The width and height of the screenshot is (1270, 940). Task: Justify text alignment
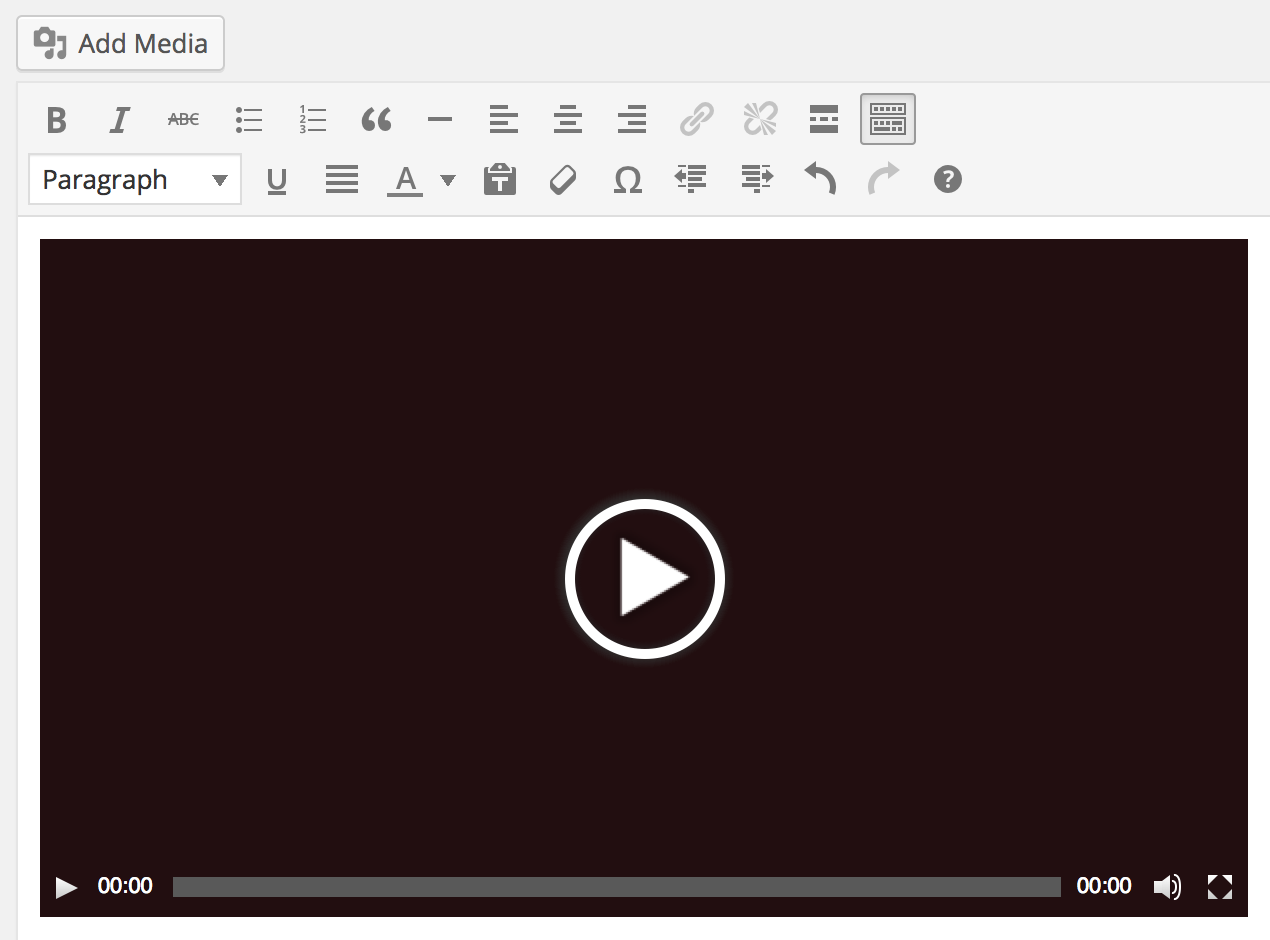[342, 180]
